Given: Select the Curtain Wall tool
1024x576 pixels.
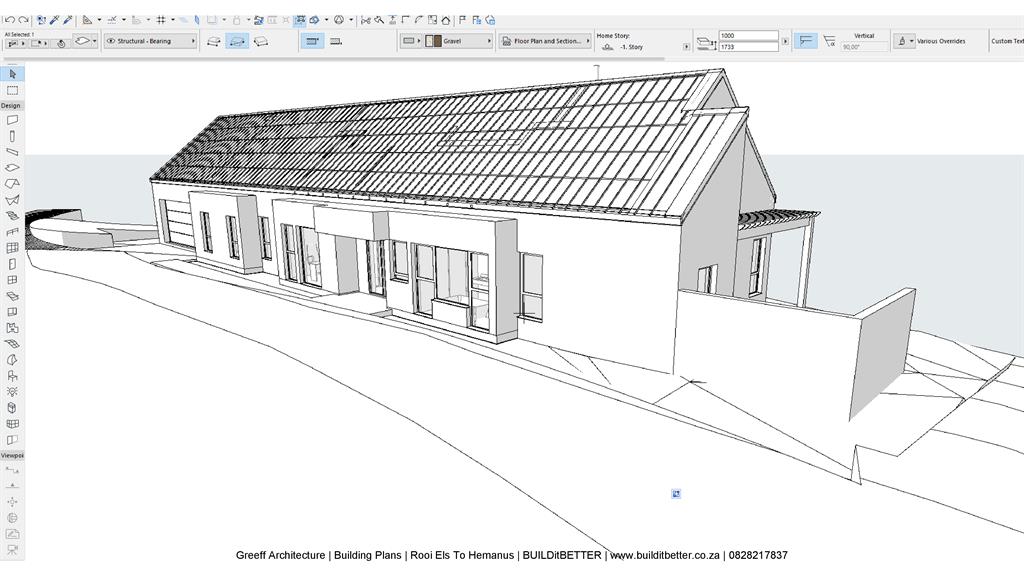Looking at the screenshot, I should pyautogui.click(x=12, y=248).
